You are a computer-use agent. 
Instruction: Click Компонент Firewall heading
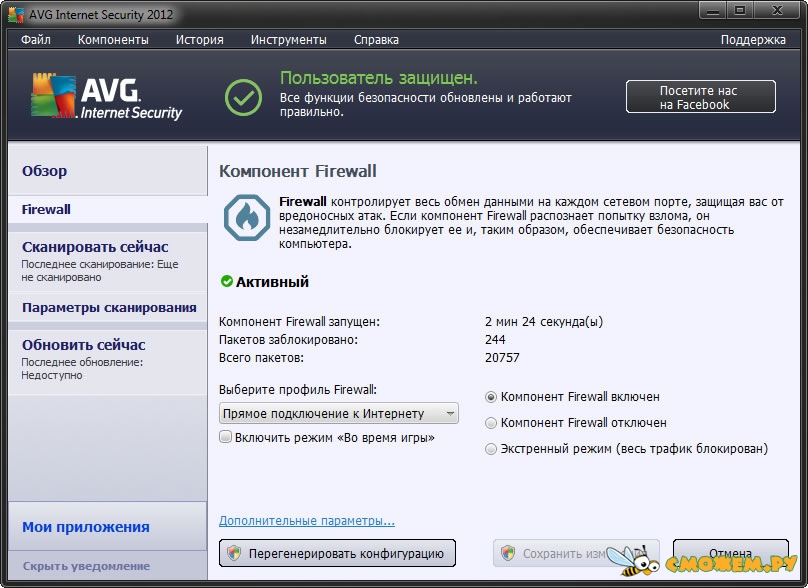pyautogui.click(x=298, y=171)
